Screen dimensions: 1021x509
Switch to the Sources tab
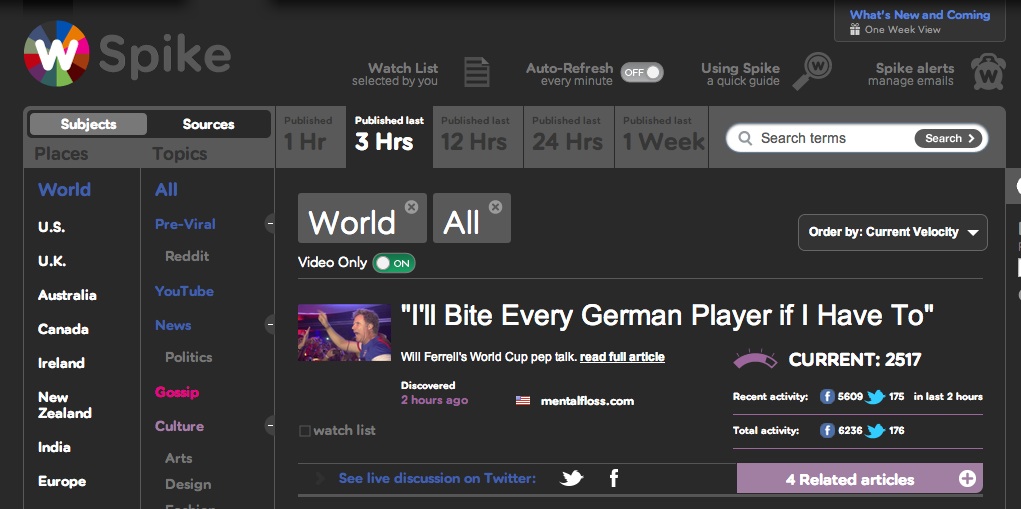208,124
